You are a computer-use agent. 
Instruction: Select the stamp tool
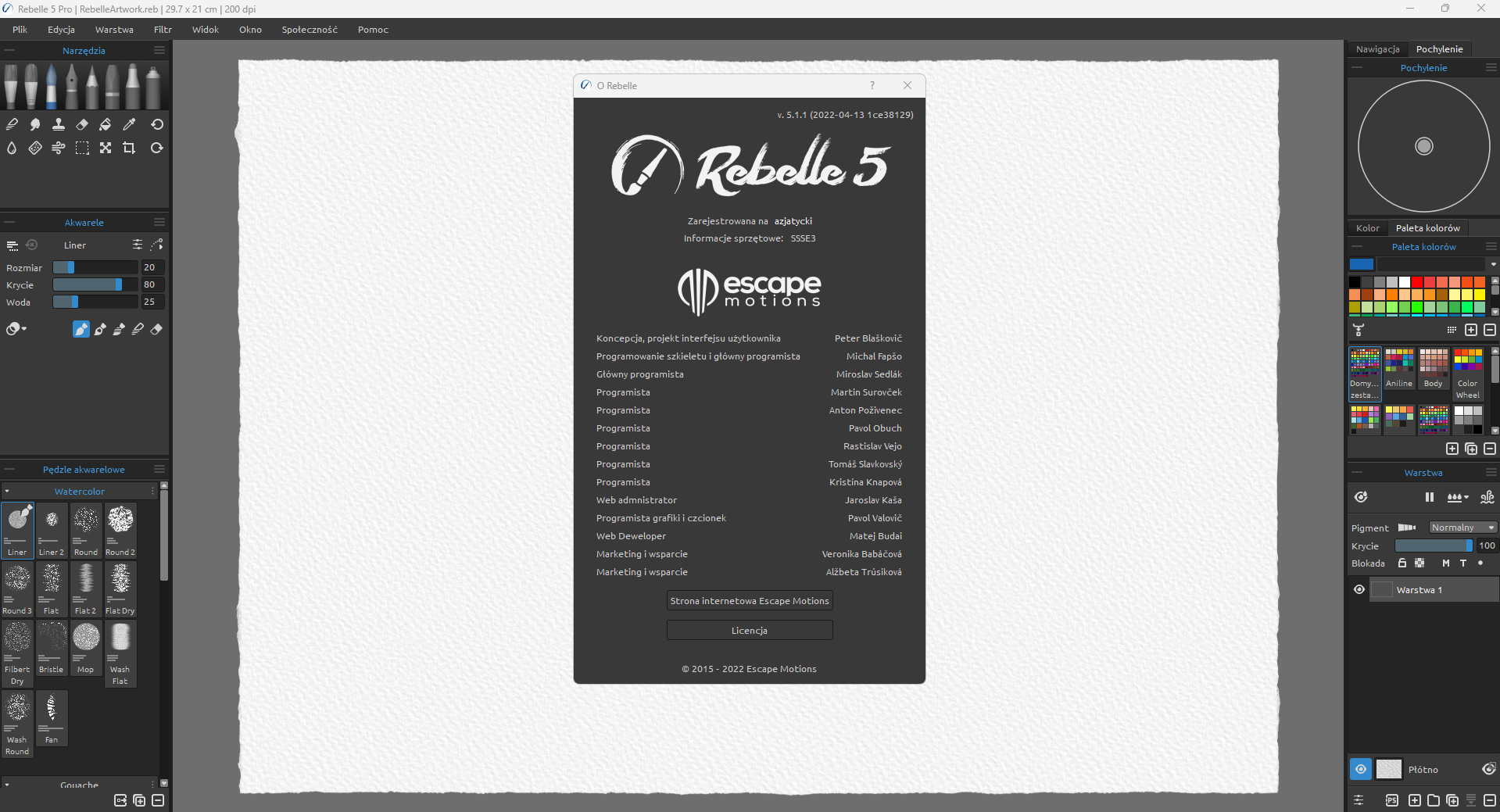pos(59,124)
